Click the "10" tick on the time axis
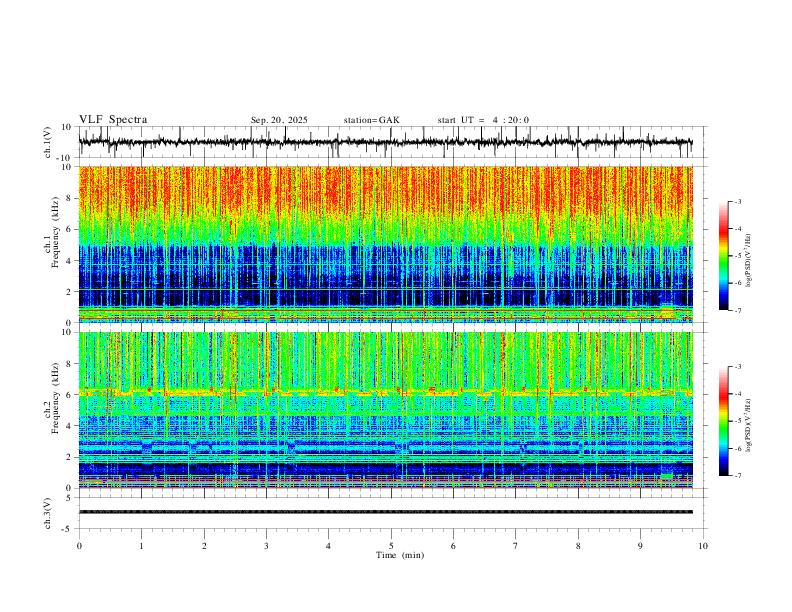This screenshot has width=792, height=612. point(703,546)
